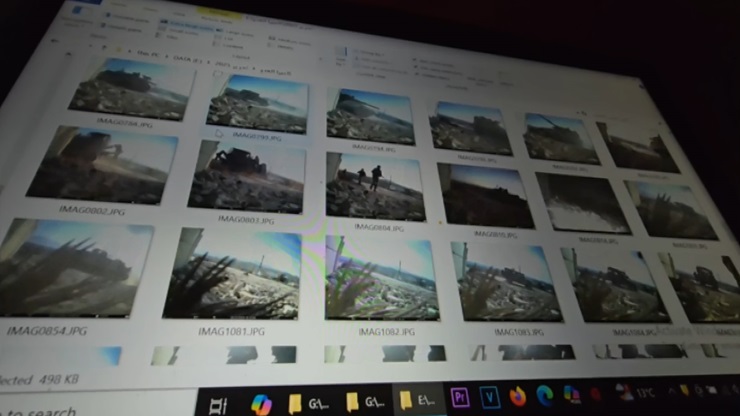
Task: Launch Microsoft Edge from the taskbar
Action: click(545, 395)
